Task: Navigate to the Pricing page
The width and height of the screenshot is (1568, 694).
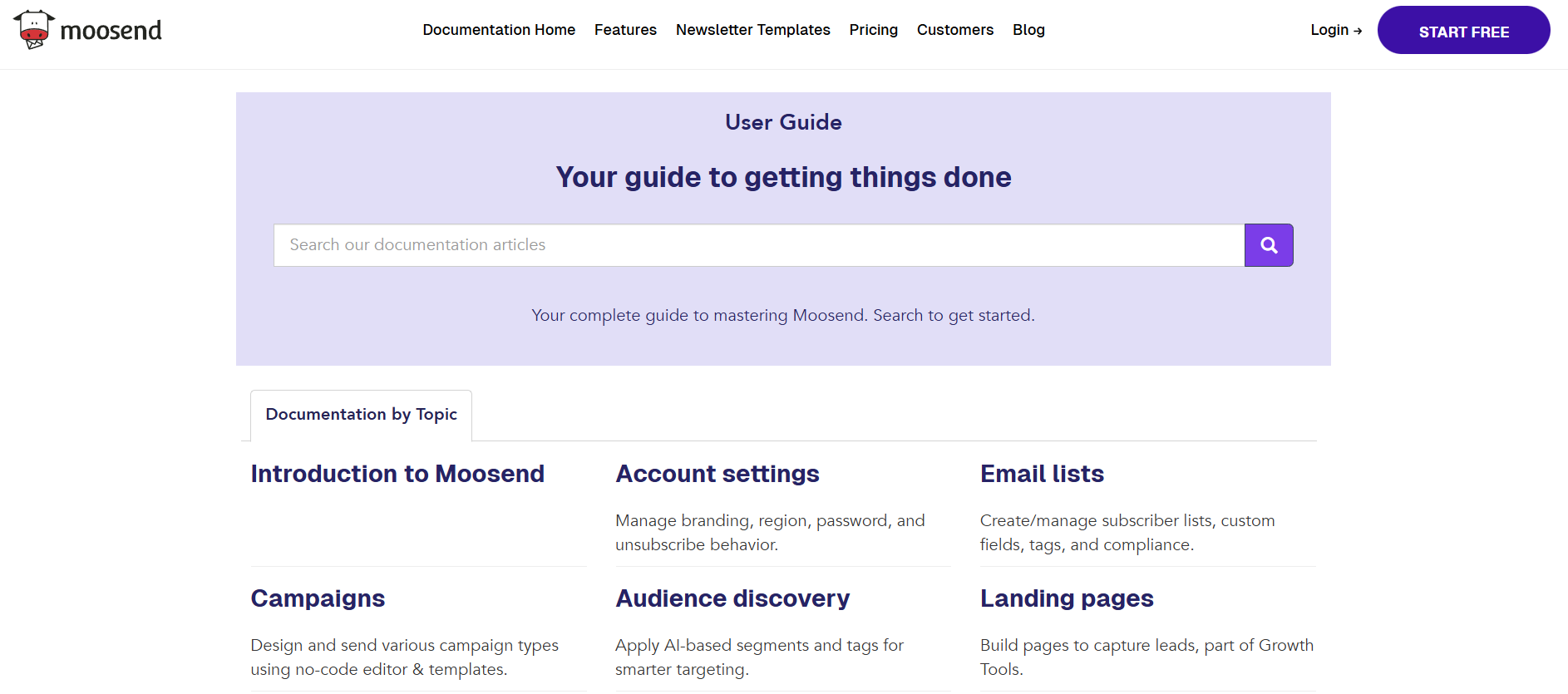Action: coord(873,30)
